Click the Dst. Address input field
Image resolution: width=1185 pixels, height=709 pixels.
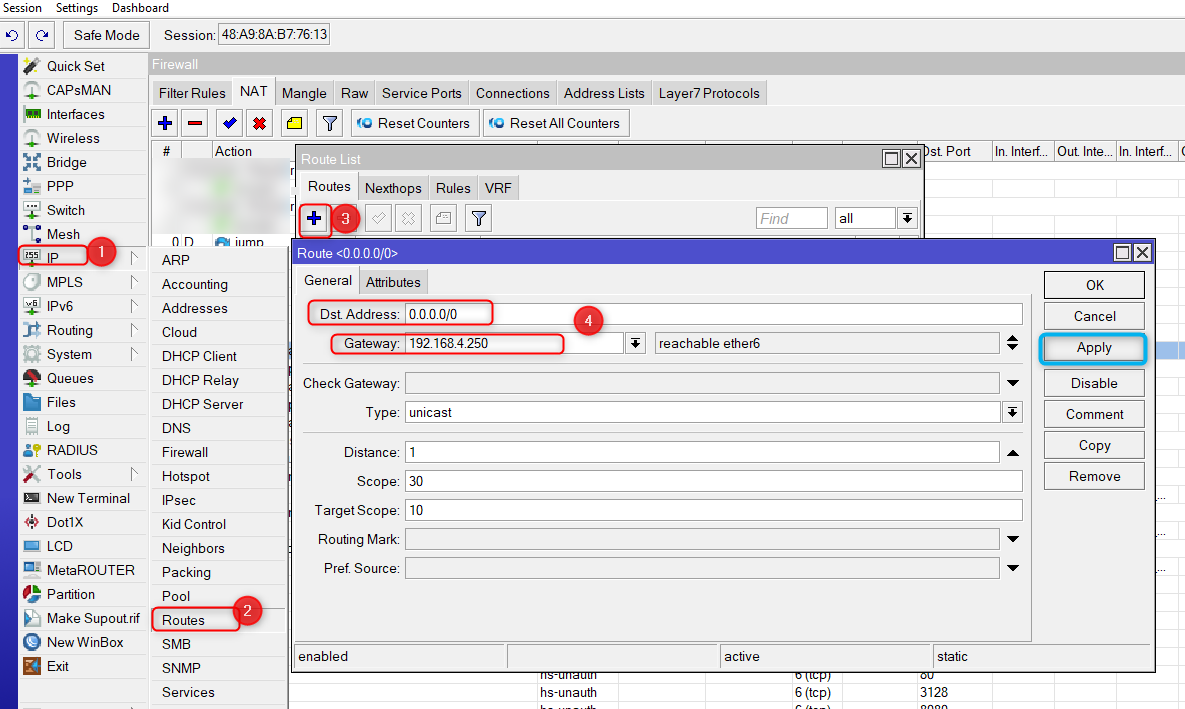click(x=714, y=314)
